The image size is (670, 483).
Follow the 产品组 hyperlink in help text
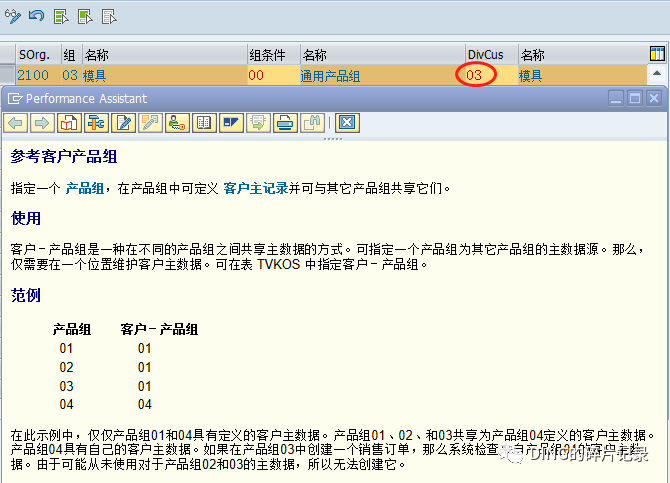(x=85, y=188)
